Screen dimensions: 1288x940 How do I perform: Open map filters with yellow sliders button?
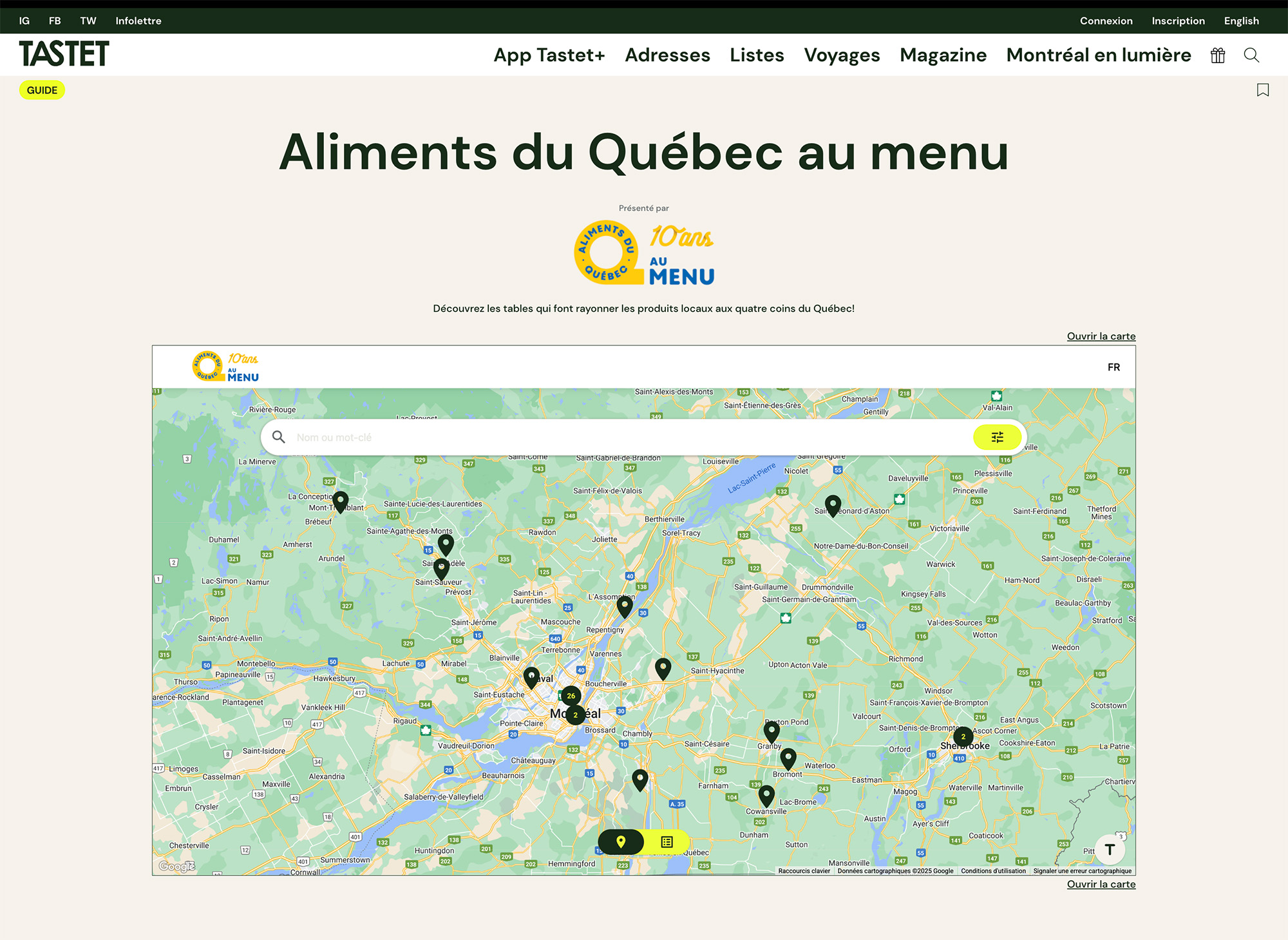pyautogui.click(x=997, y=437)
